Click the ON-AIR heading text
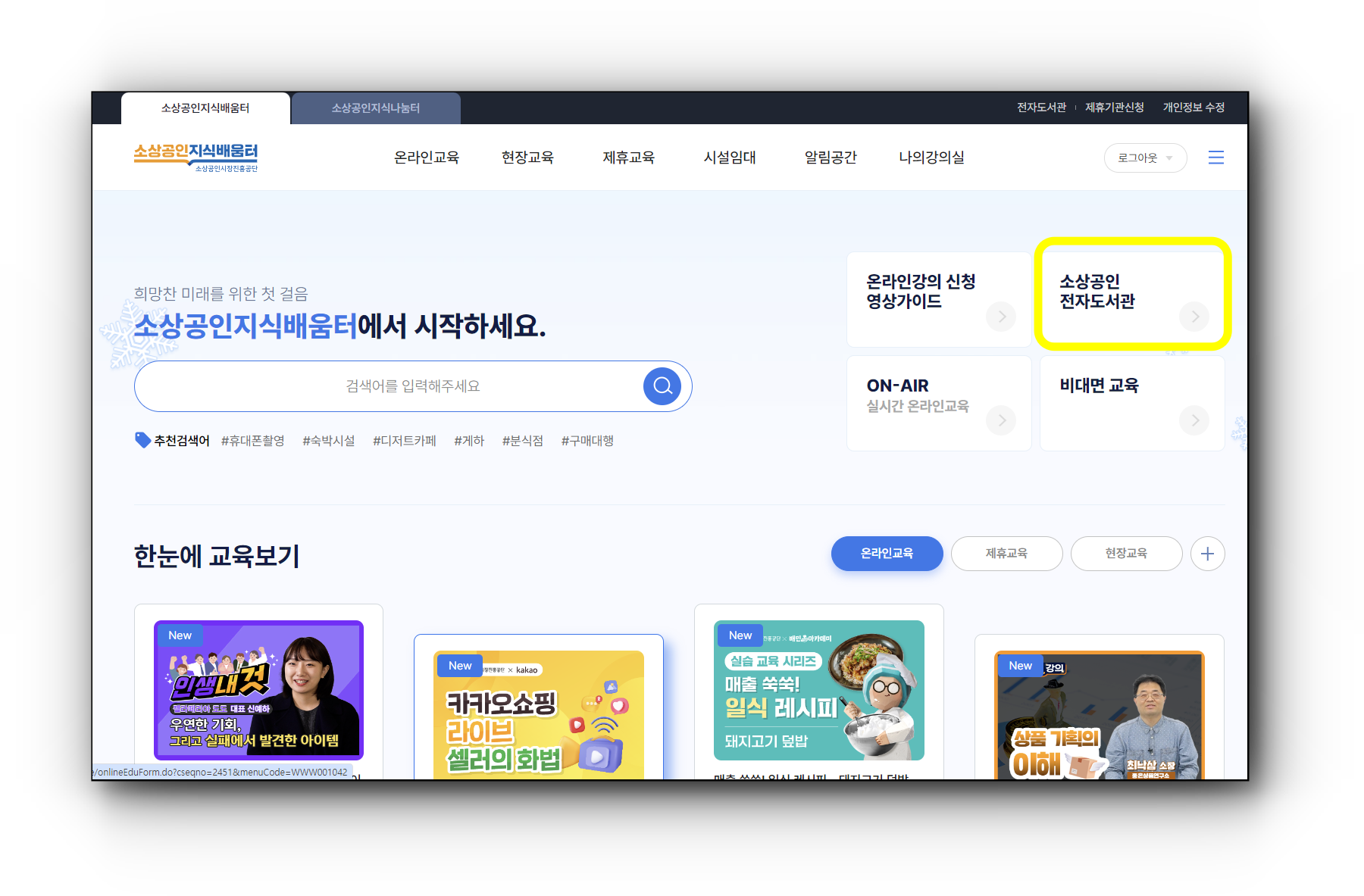 pos(897,386)
